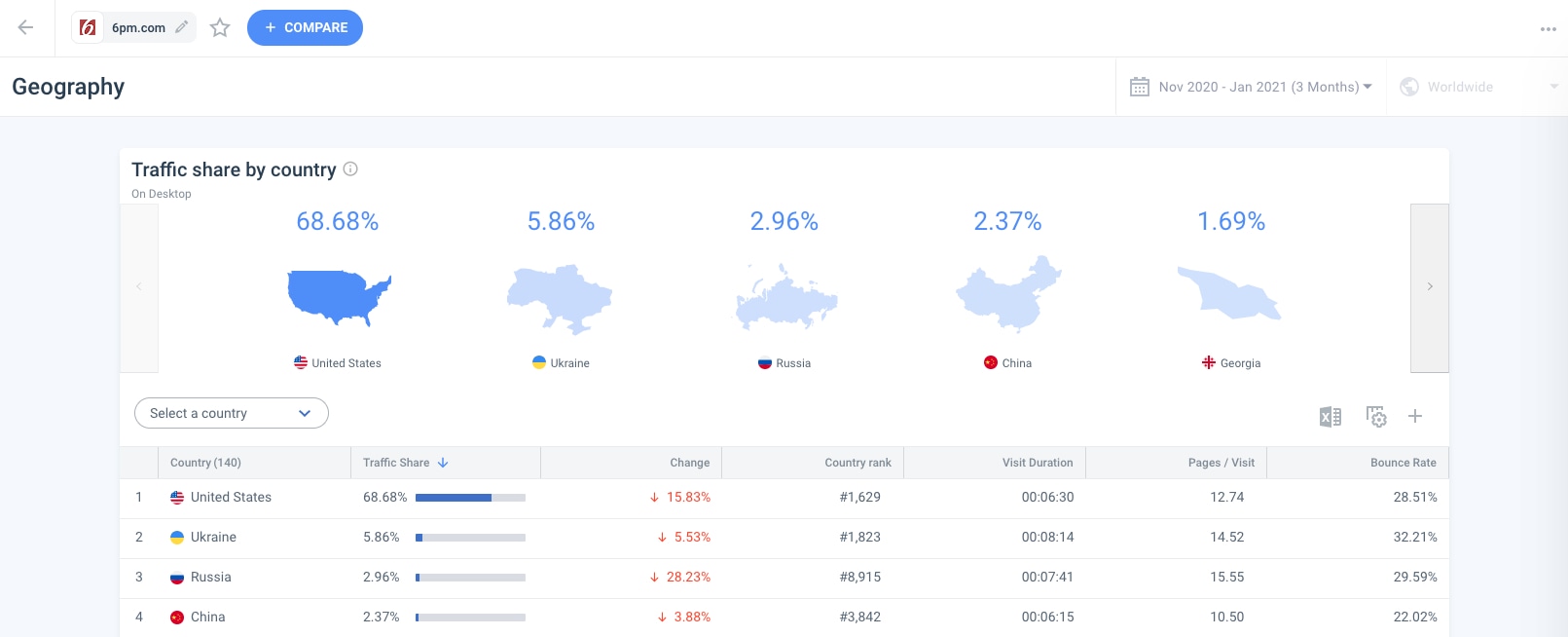Screen dimensions: 1568x637
Task: Click the Russia map shape
Action: tap(785, 297)
